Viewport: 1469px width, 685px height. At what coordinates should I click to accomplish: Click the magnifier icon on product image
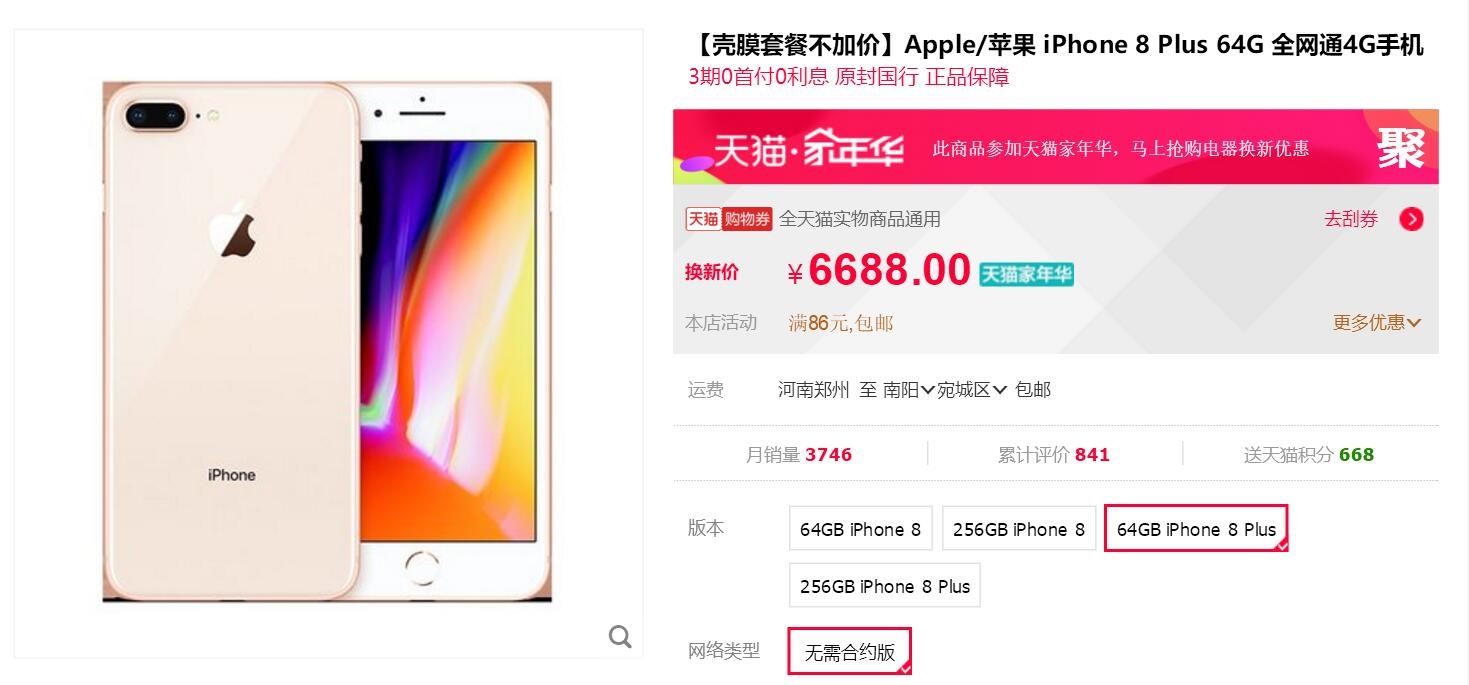coord(620,637)
